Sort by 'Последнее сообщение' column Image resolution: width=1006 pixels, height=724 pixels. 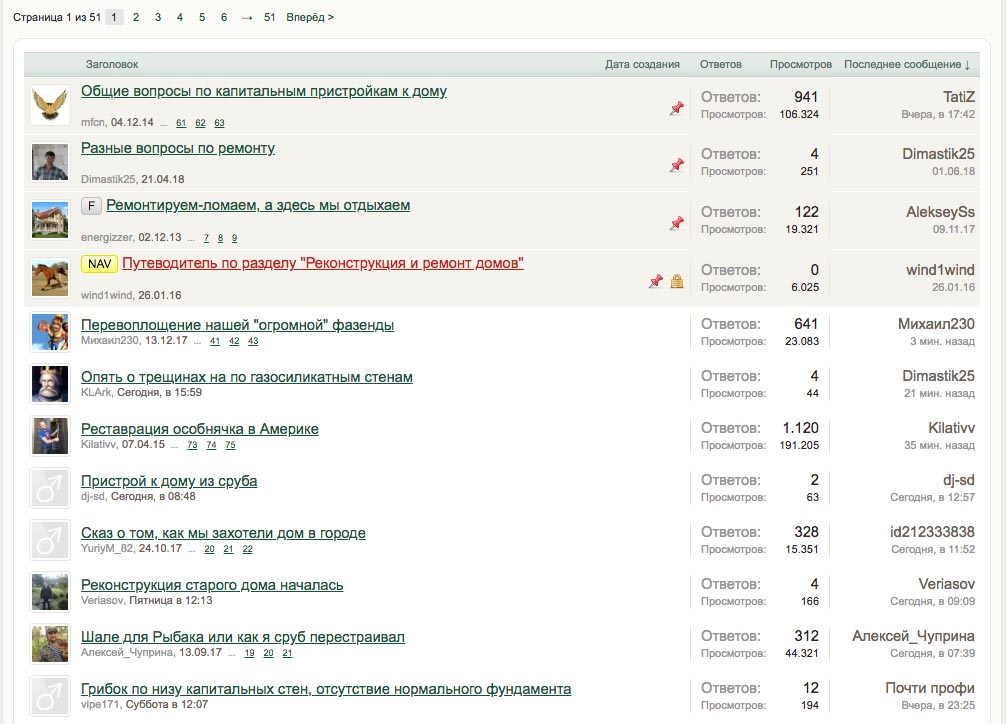pyautogui.click(x=906, y=64)
